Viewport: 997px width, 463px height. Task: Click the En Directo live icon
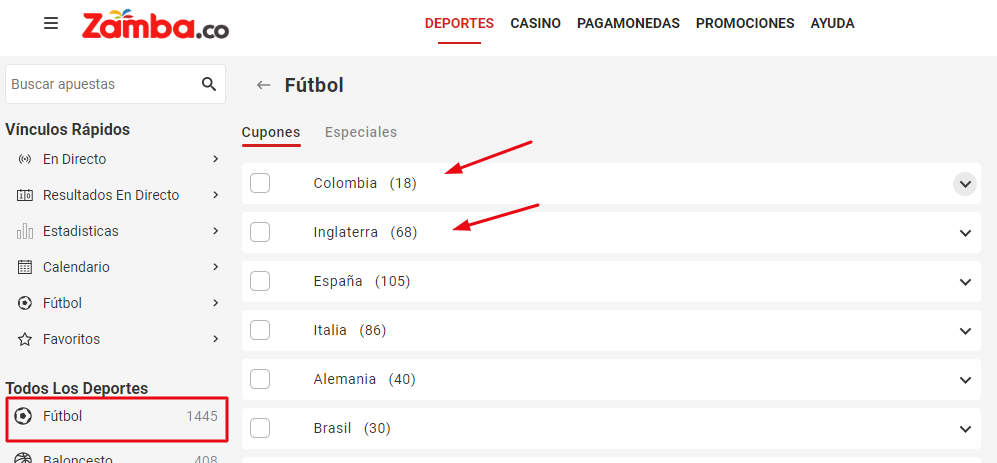click(25, 159)
